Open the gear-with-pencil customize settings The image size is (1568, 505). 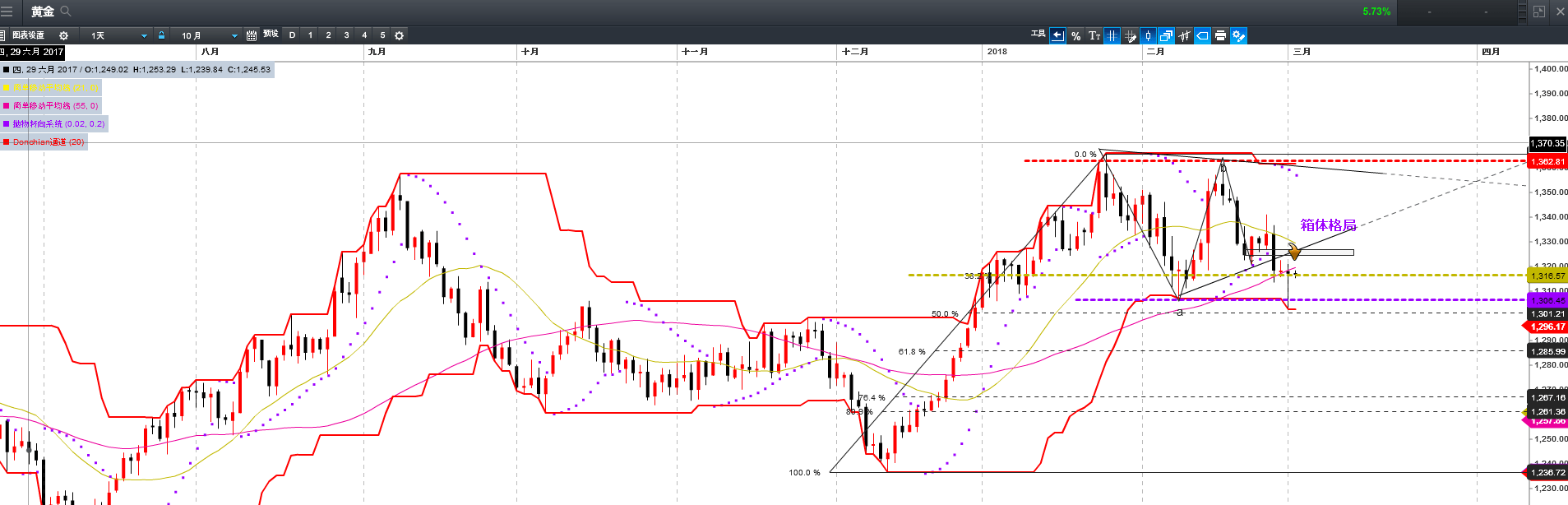pyautogui.click(x=1238, y=35)
